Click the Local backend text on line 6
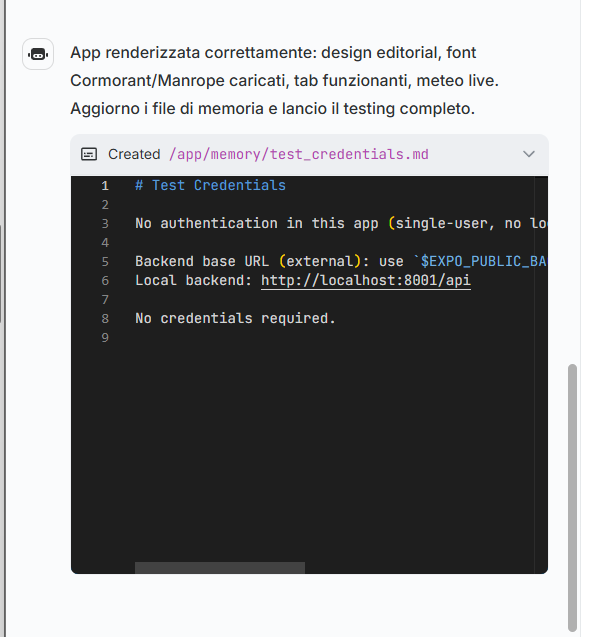The width and height of the screenshot is (595, 637). click(x=194, y=280)
